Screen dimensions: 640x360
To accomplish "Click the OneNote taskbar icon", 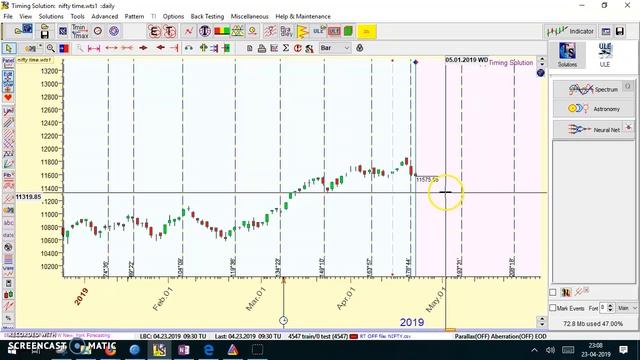I will 184,350.
